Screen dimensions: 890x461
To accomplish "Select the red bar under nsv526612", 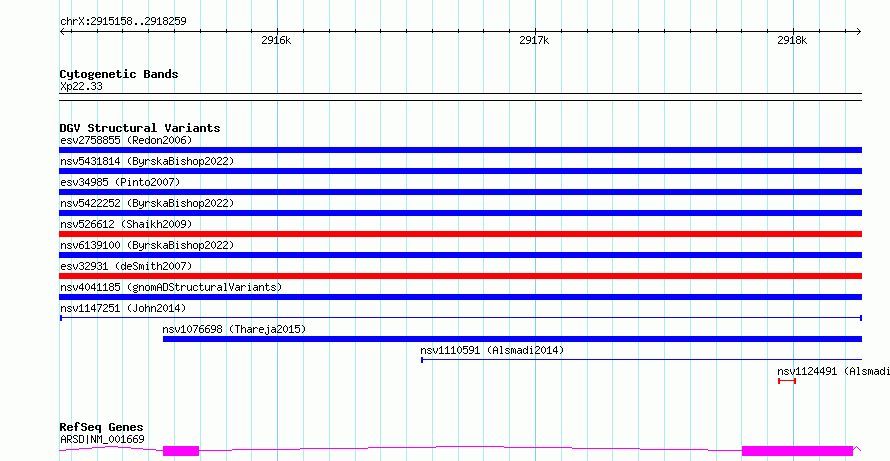I will (x=460, y=234).
